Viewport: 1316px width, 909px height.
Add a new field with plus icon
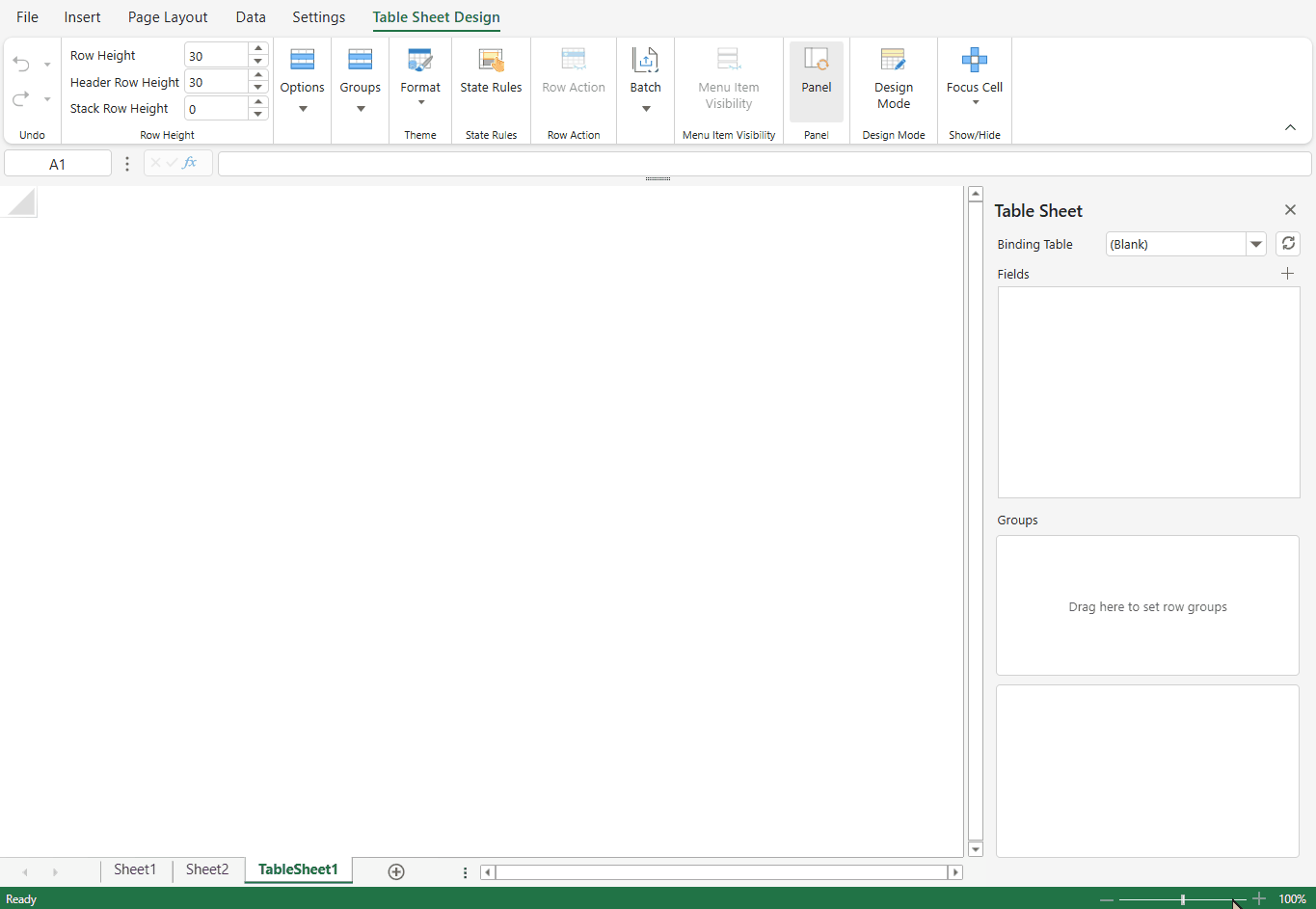tap(1287, 274)
